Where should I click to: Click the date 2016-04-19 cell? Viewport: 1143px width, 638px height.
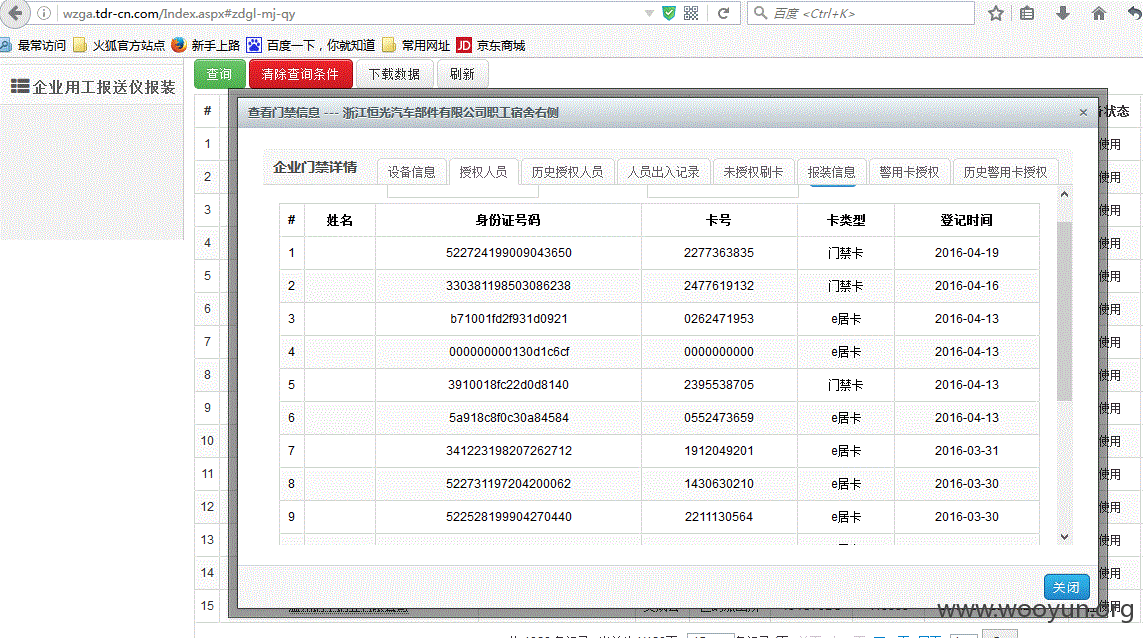967,253
